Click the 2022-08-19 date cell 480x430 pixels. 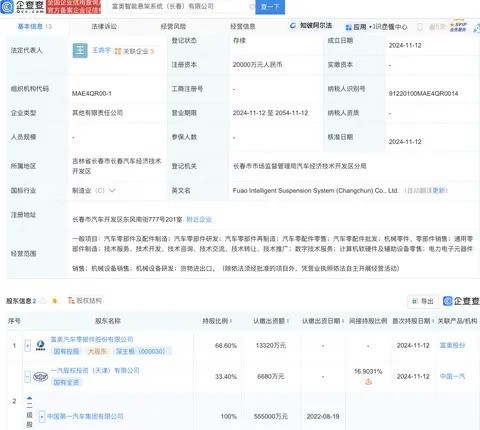[323, 416]
